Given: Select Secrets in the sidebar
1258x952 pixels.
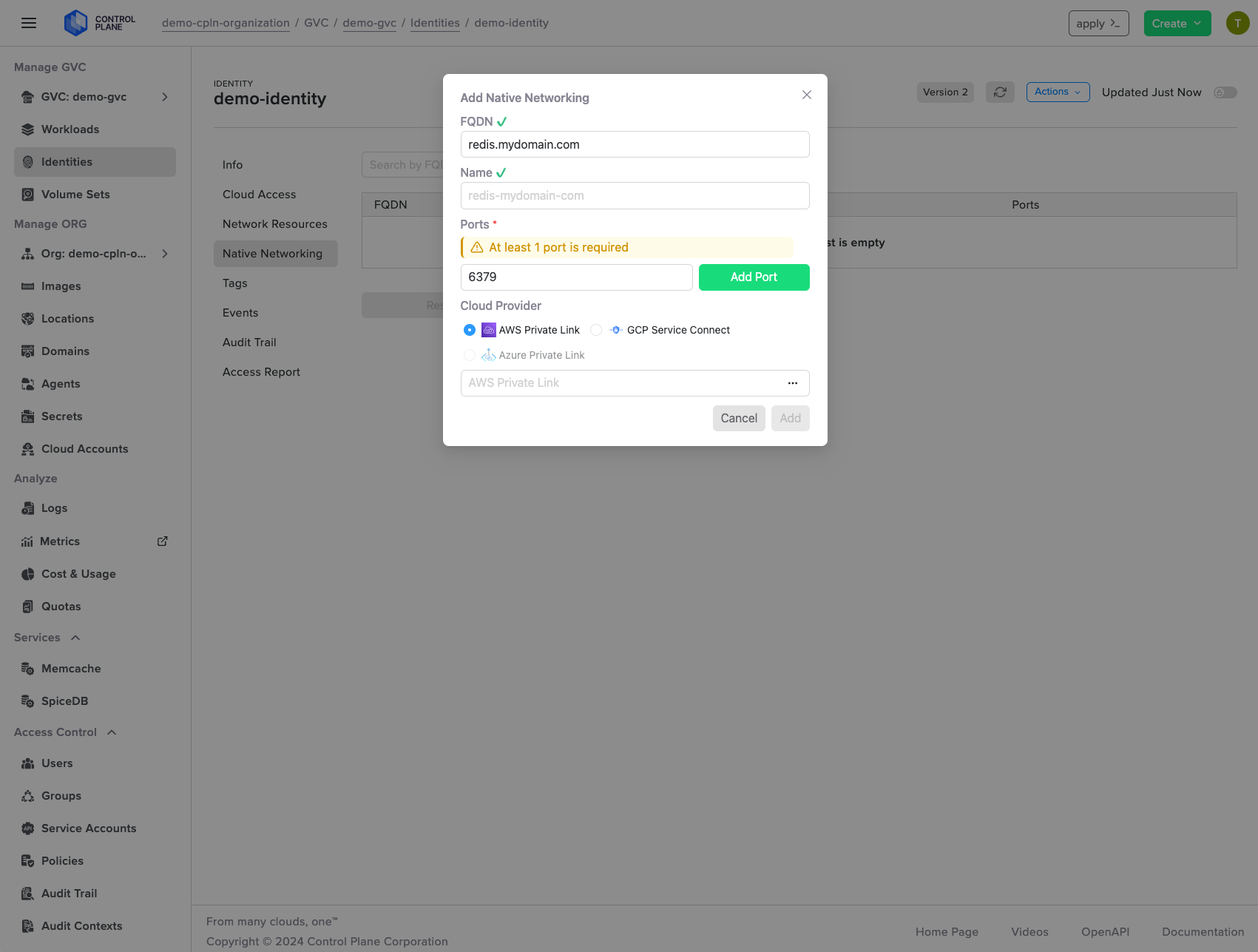Looking at the screenshot, I should pyautogui.click(x=61, y=416).
